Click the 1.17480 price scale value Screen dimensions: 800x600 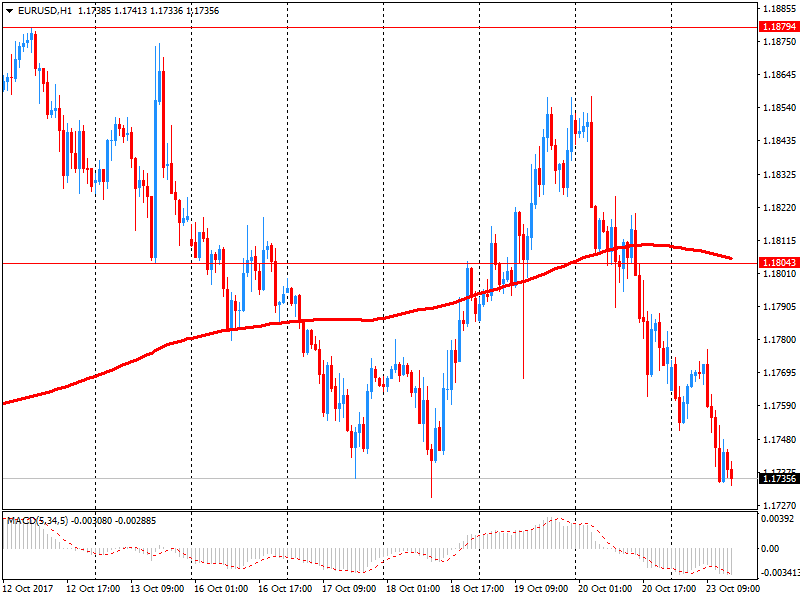coord(779,439)
